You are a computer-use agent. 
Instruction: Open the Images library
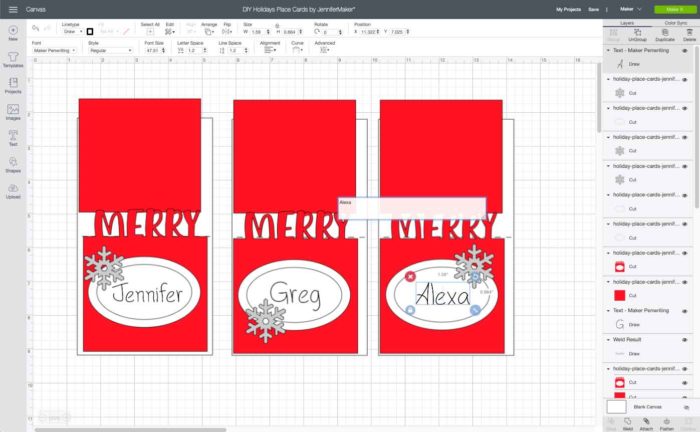(13, 112)
